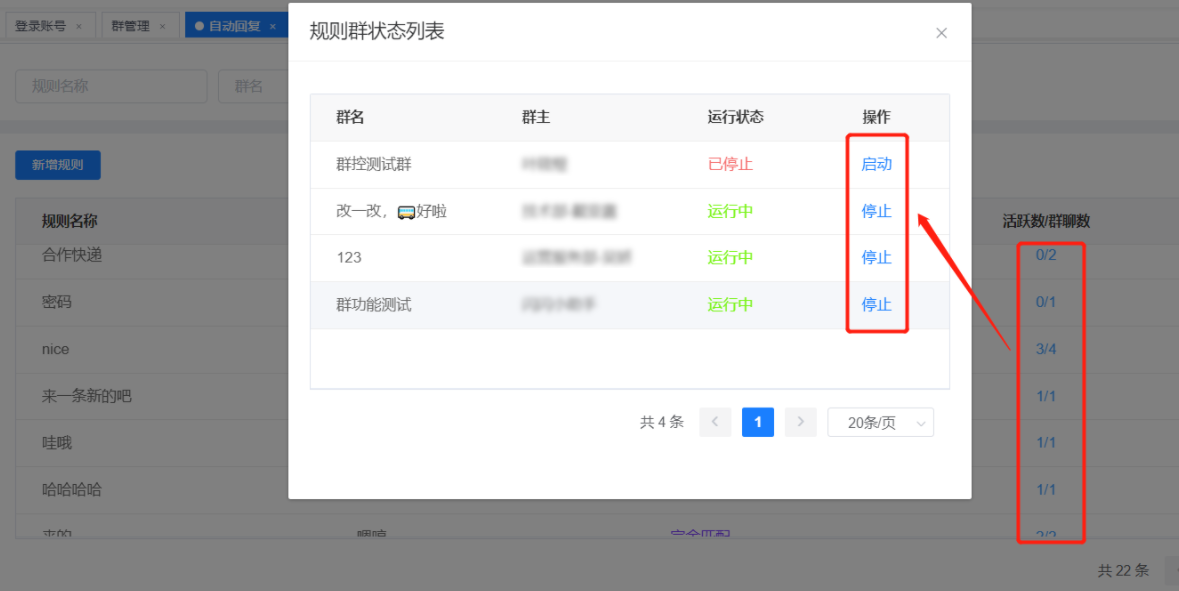Image resolution: width=1179 pixels, height=591 pixels.
Task: Open active count 1/1 for 哇哦
Action: tap(1046, 443)
